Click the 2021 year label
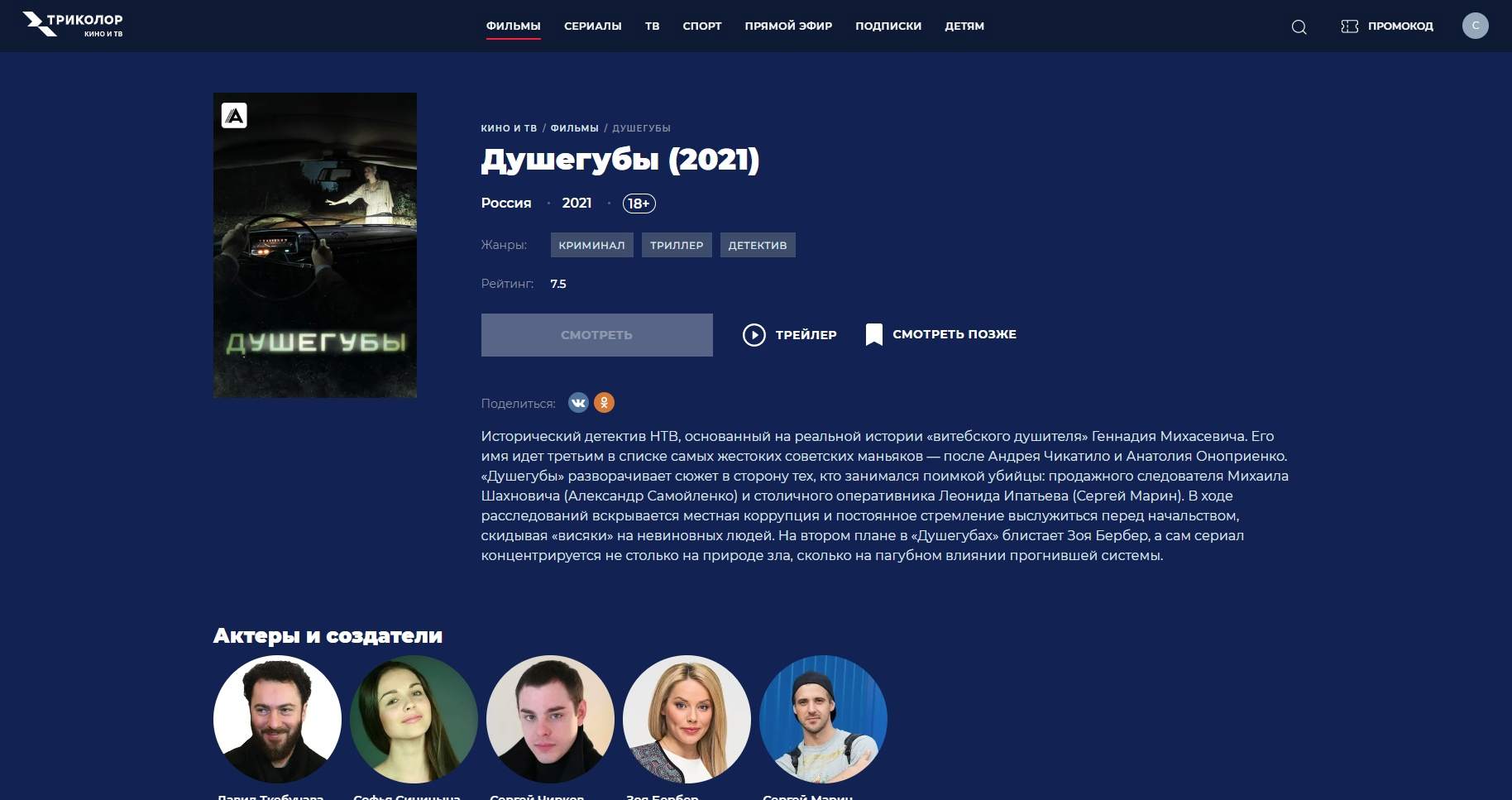Screen dimensions: 1512x800 577,204
